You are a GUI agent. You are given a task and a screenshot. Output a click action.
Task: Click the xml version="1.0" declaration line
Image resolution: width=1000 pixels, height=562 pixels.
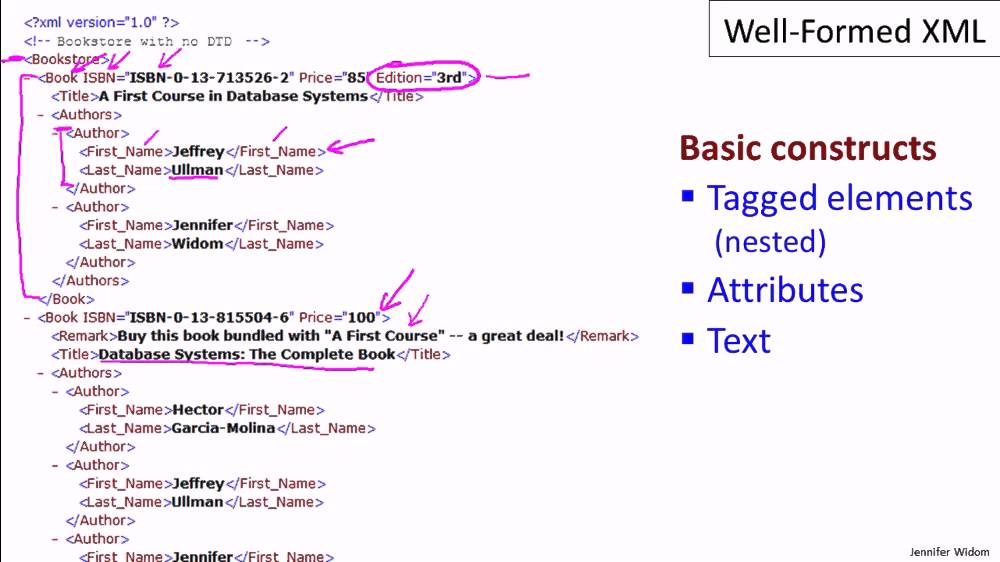click(x=101, y=22)
